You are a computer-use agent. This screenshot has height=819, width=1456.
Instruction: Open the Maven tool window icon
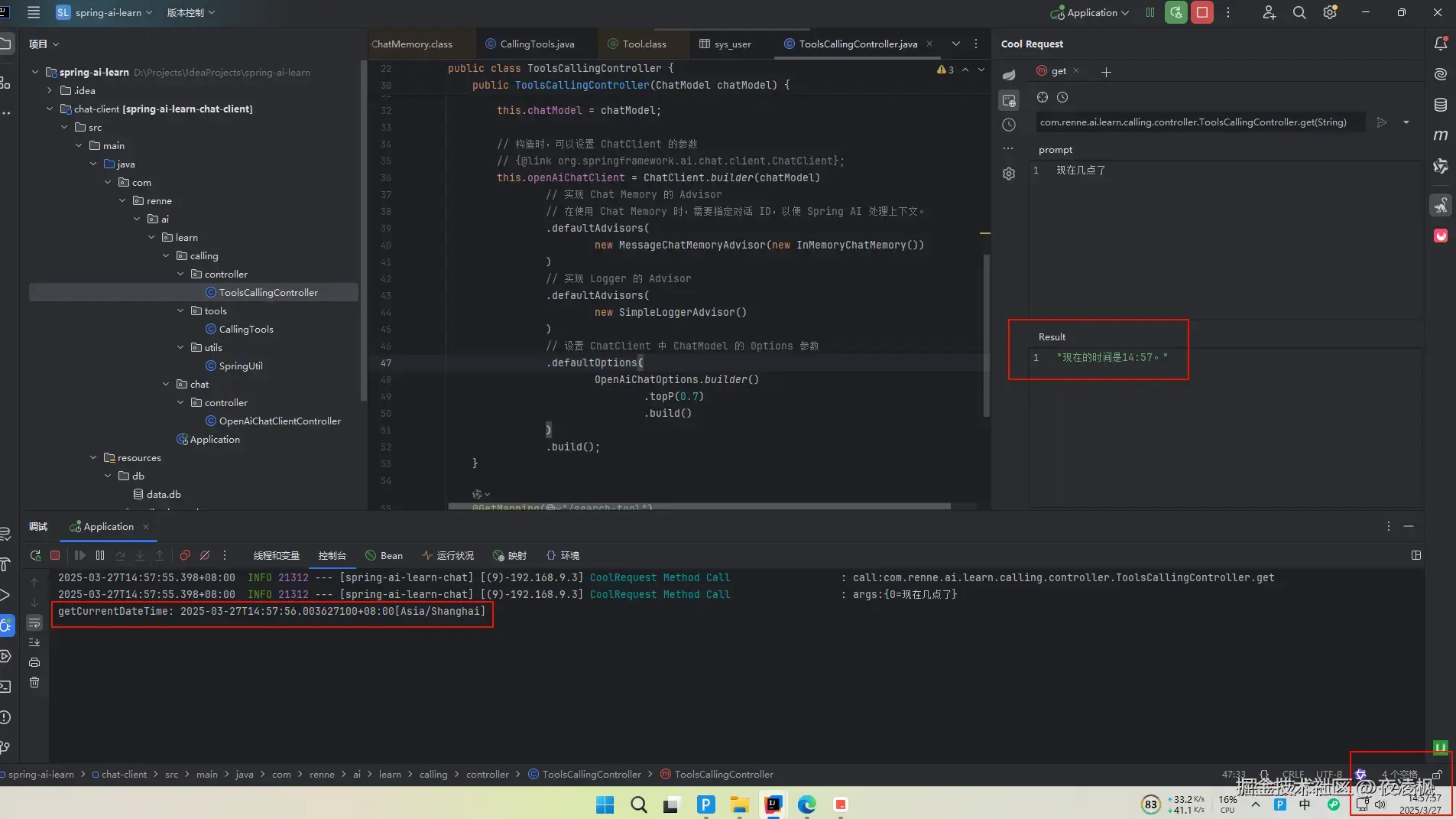(x=1441, y=135)
